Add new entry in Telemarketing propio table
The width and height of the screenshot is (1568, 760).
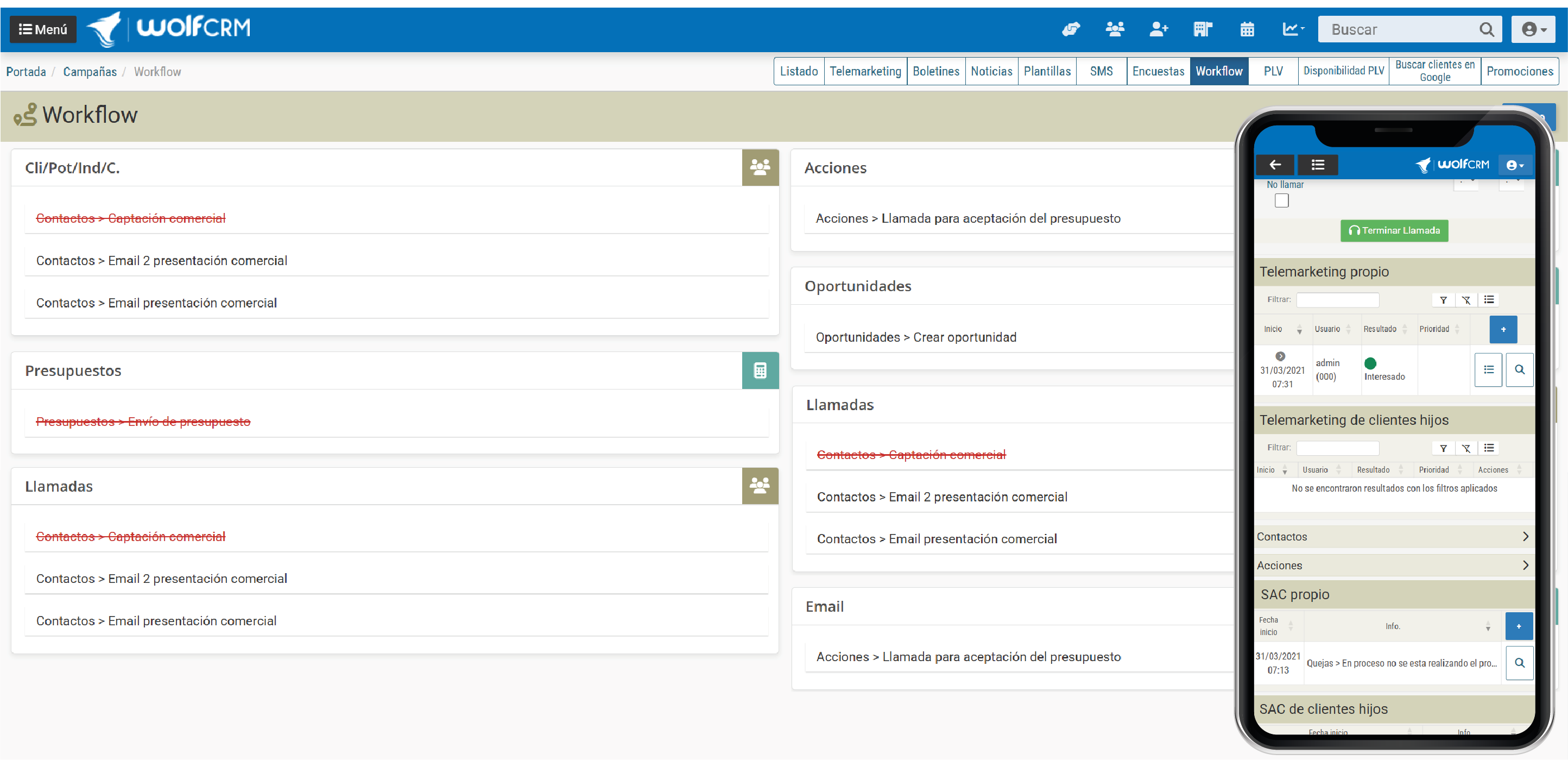[x=1503, y=329]
